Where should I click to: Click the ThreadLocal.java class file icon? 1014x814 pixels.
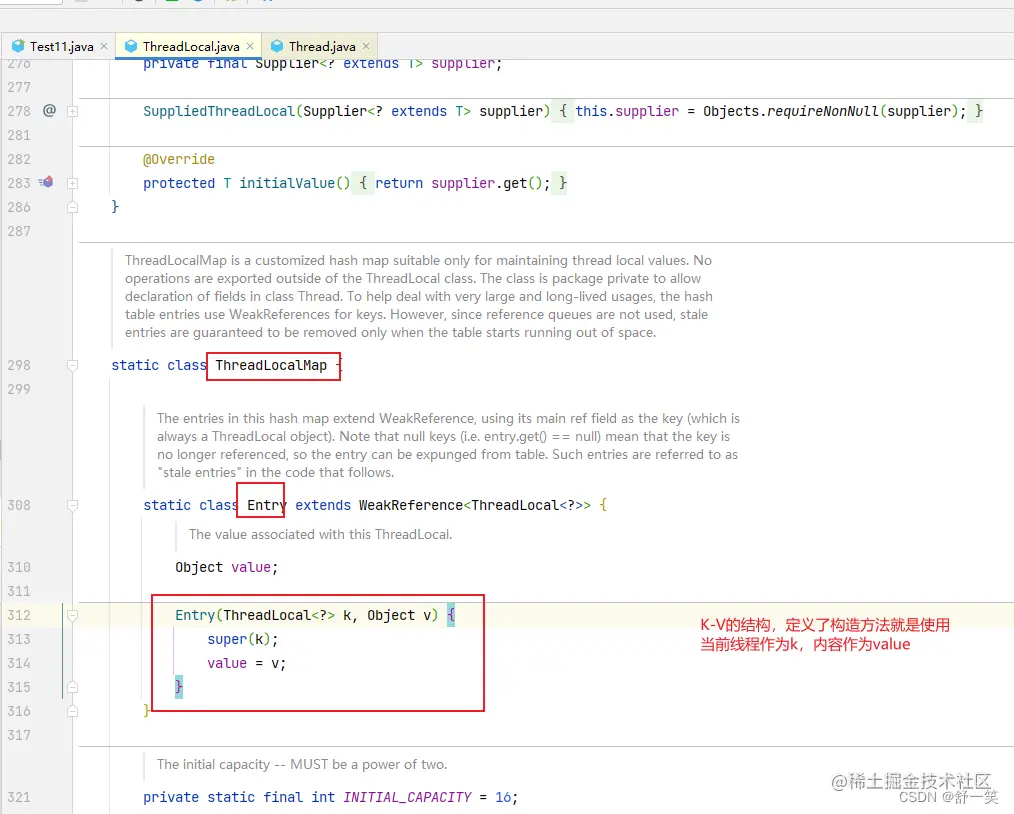click(x=131, y=46)
